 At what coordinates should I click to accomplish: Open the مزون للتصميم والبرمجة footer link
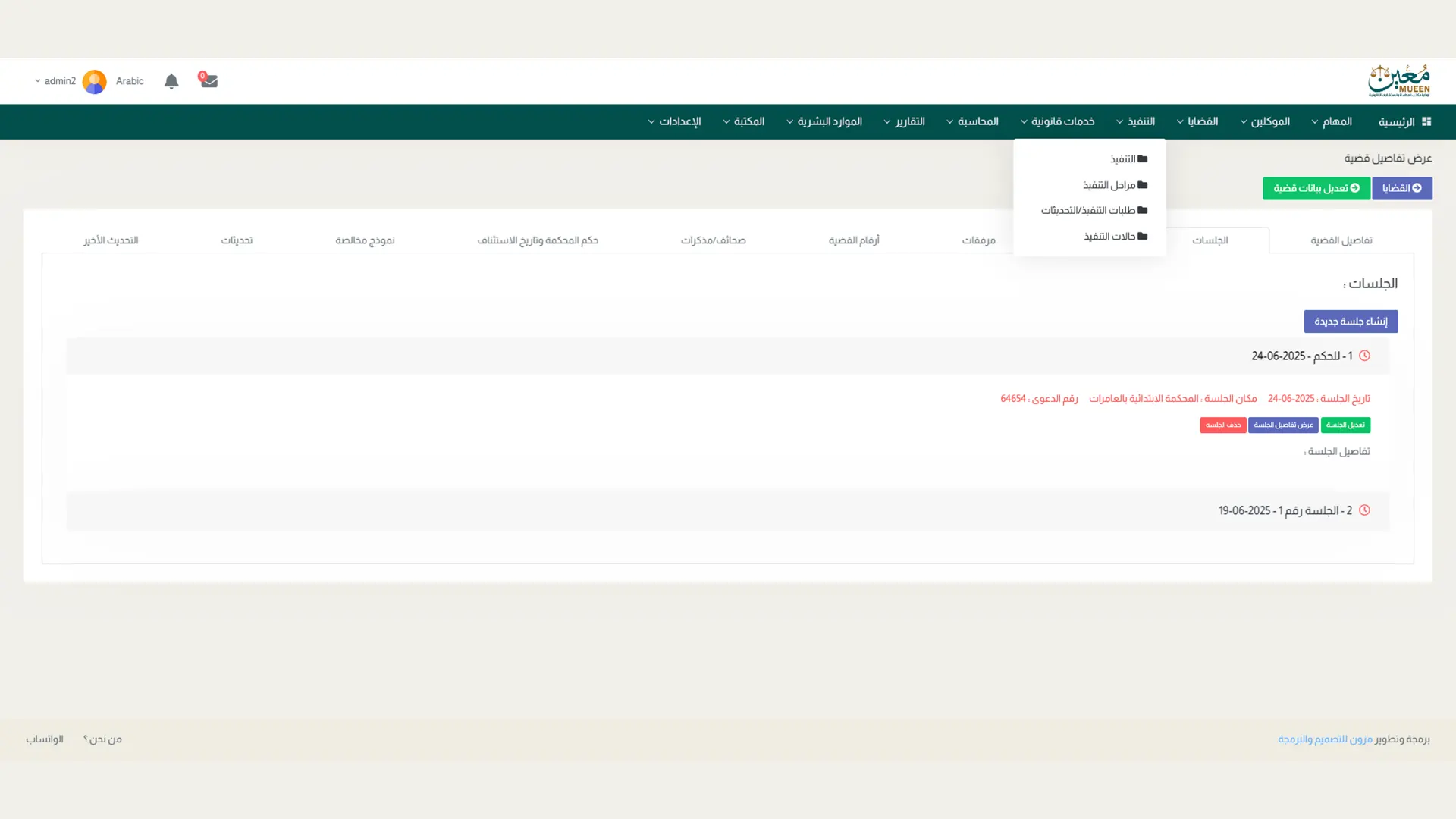1324,739
